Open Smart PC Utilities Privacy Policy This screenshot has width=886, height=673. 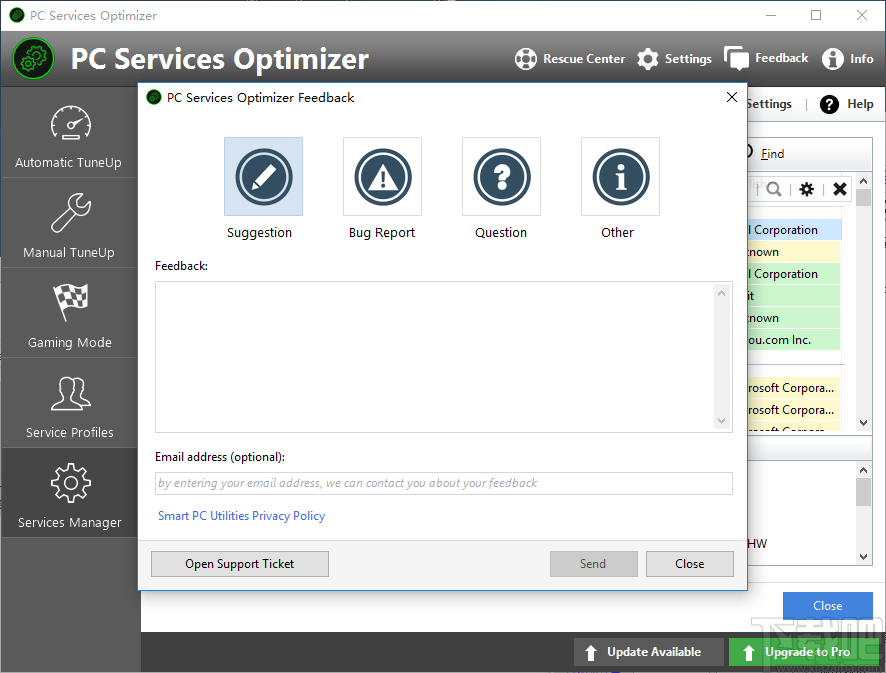tap(241, 515)
